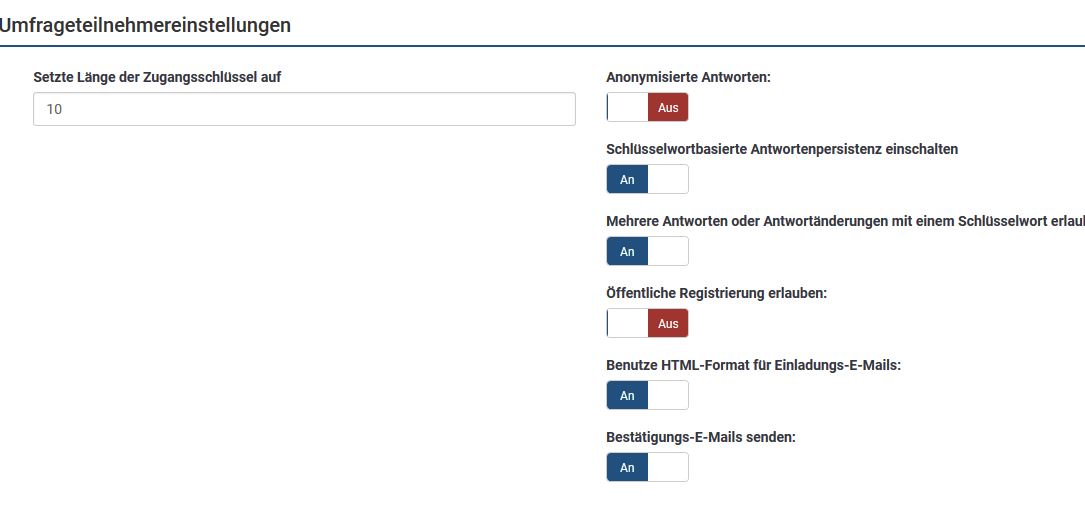Click the empty right half of HTML-Format switch
Image resolution: width=1085 pixels, height=530 pixels.
point(668,396)
